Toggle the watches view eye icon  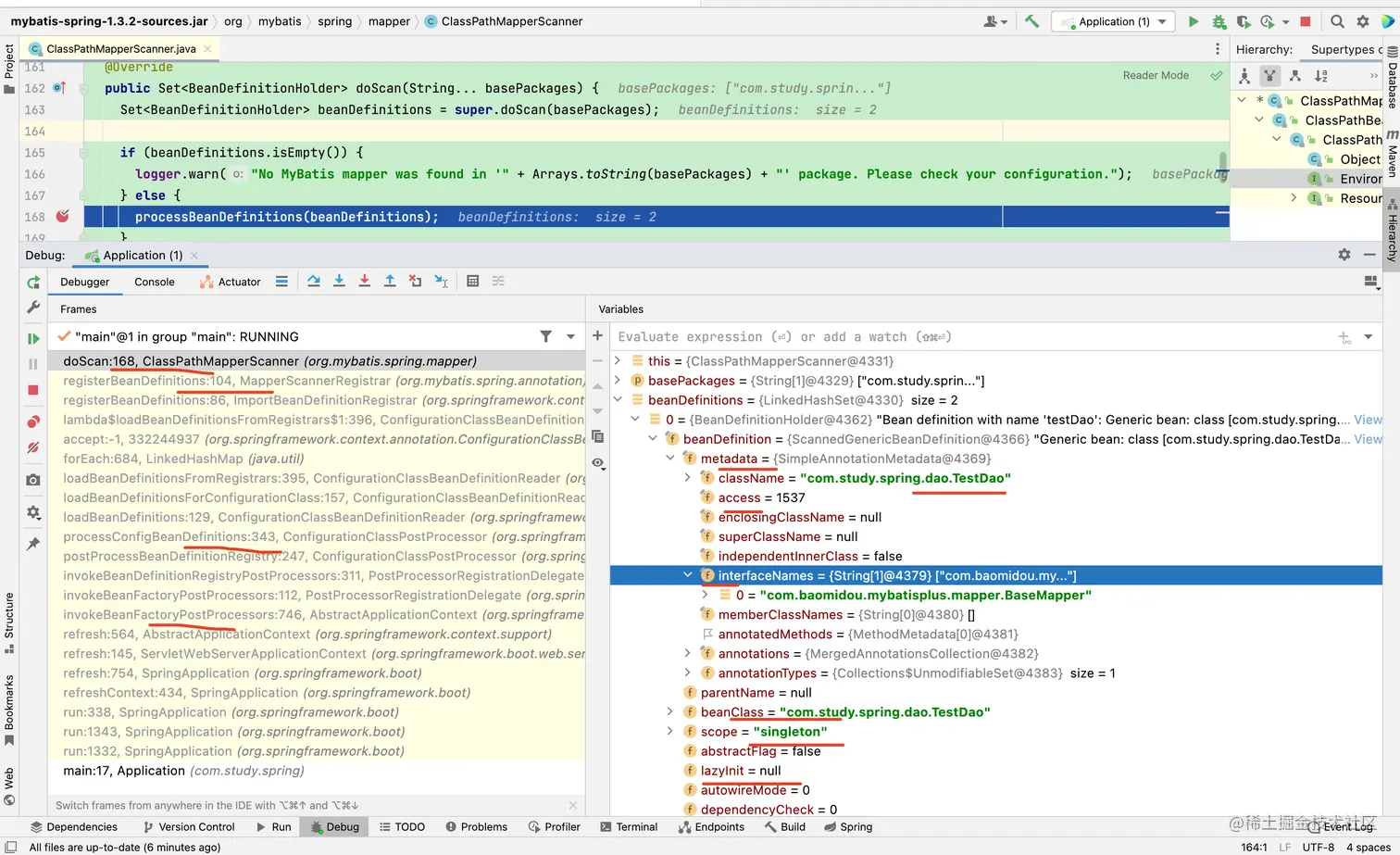[x=597, y=462]
